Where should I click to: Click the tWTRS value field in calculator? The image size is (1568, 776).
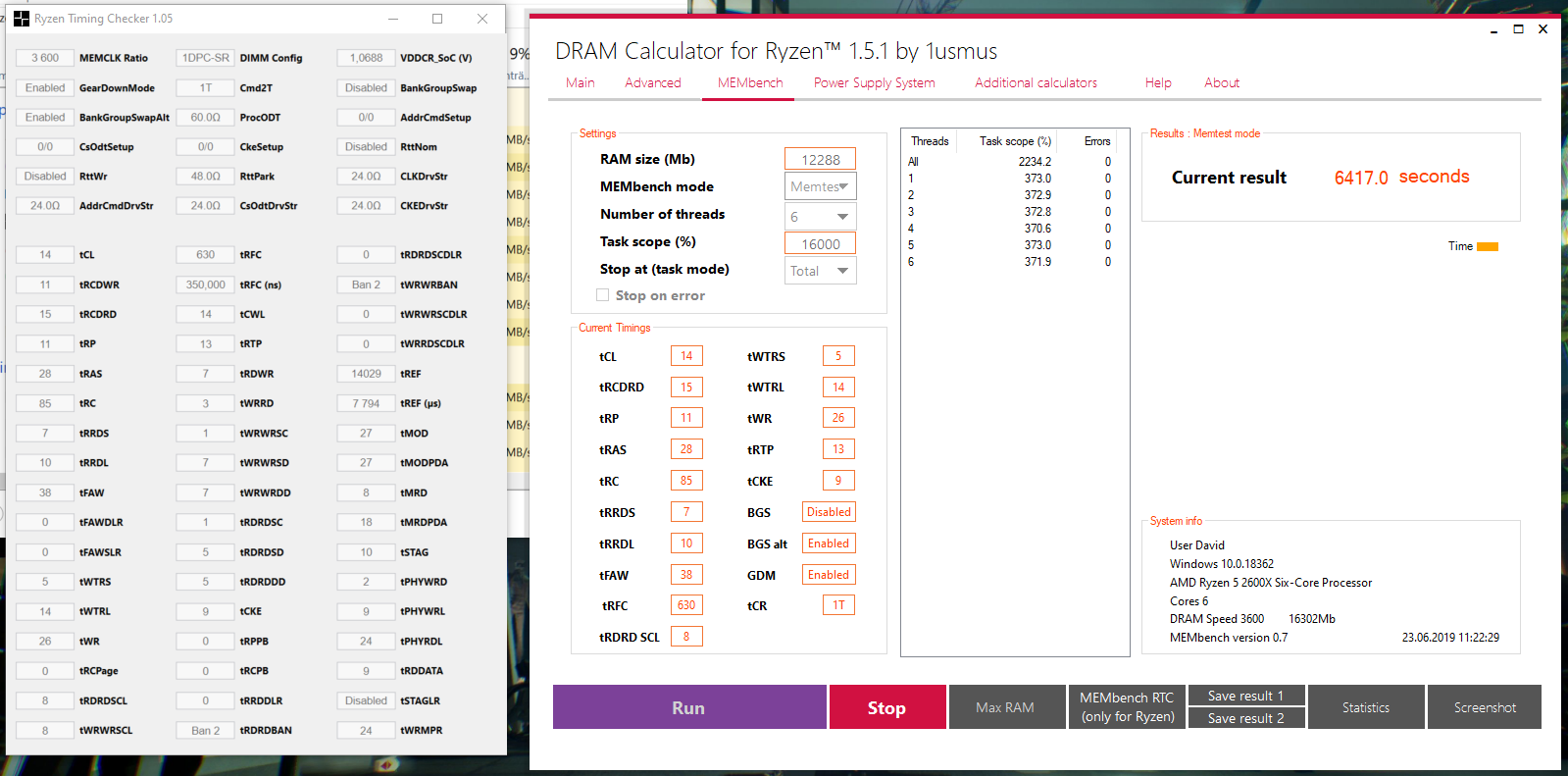point(838,356)
